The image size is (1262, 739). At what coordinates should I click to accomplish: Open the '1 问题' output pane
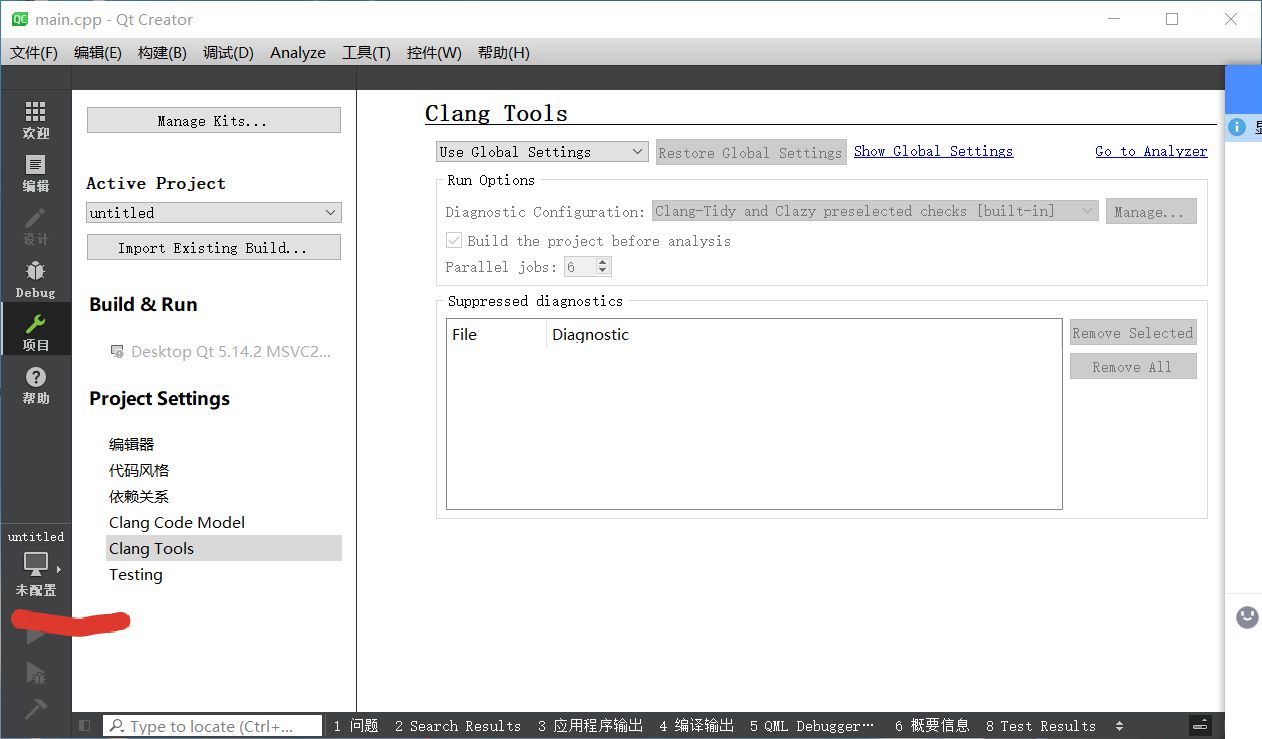pyautogui.click(x=356, y=726)
